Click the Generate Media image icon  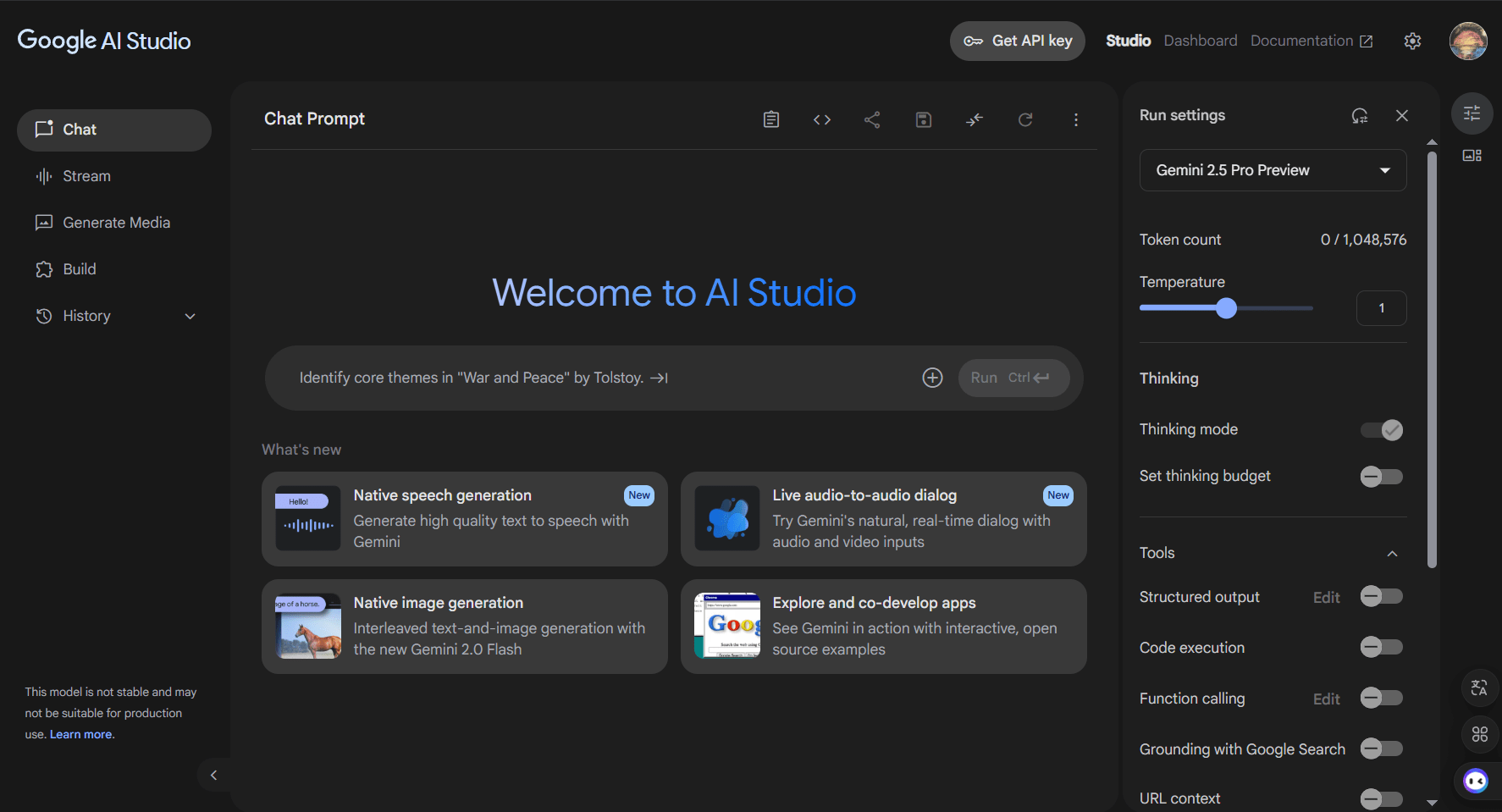click(44, 223)
